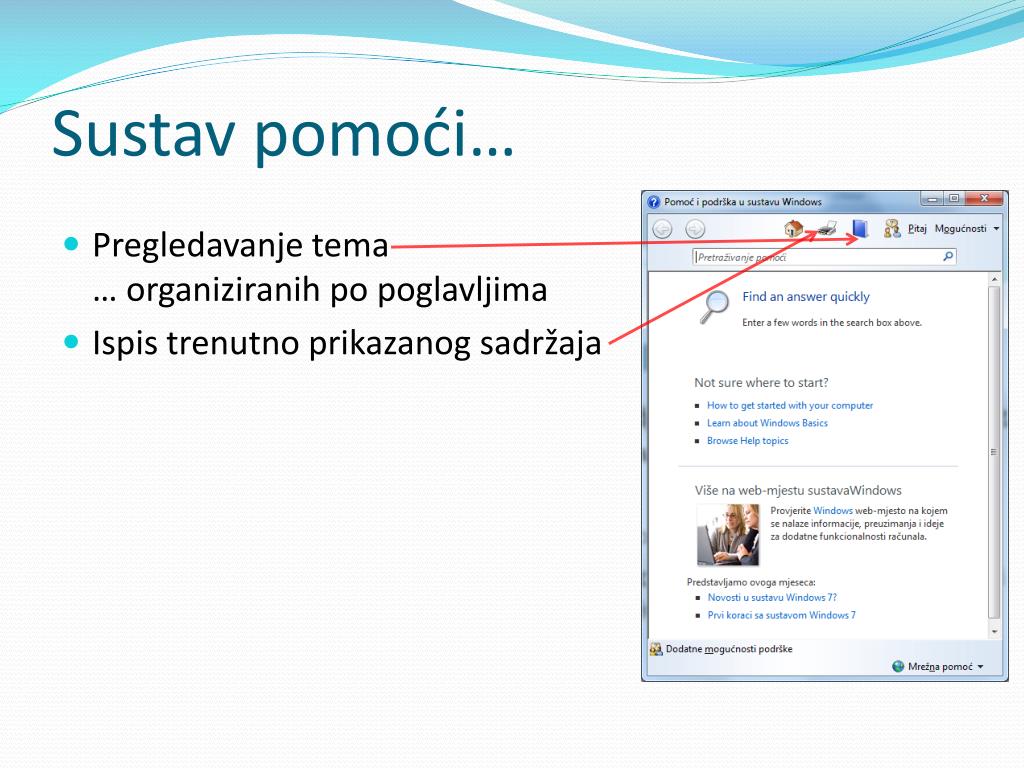
Task: Click the scrollbar up arrow in Help window
Action: tap(995, 280)
